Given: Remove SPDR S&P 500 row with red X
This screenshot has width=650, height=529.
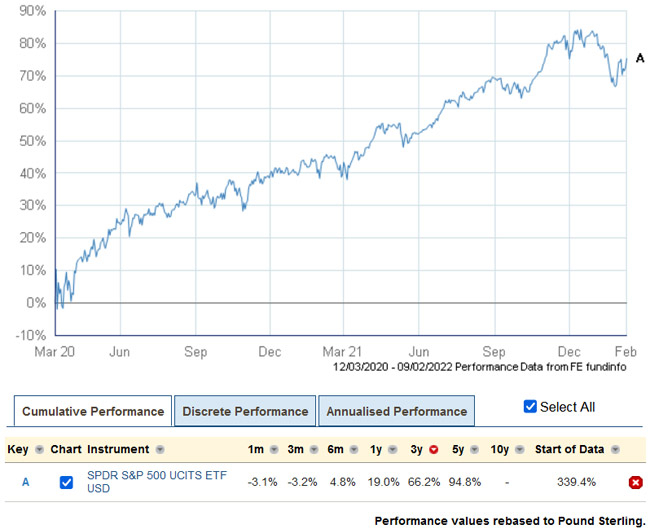Looking at the screenshot, I should point(635,482).
